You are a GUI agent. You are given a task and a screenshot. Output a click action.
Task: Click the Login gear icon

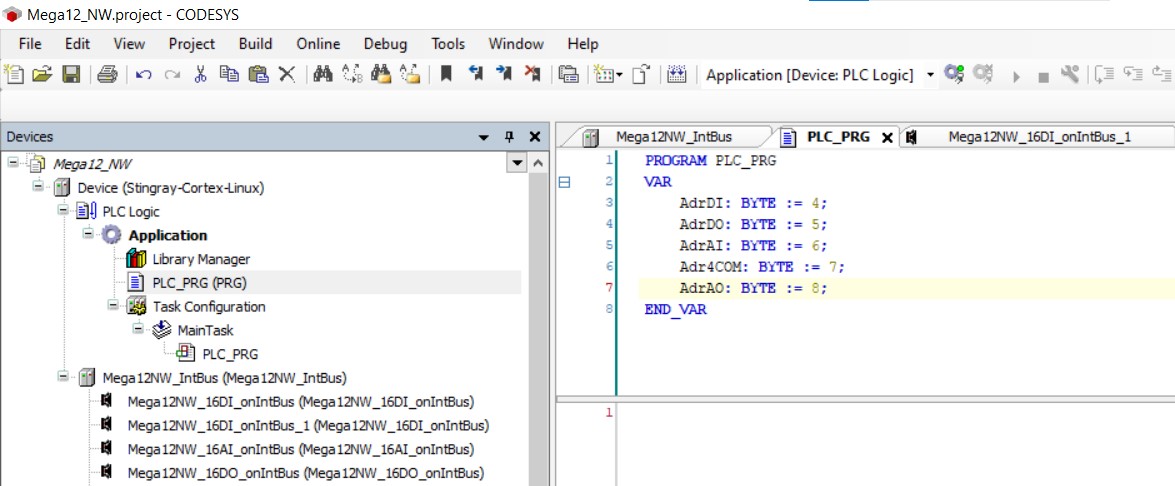[x=954, y=75]
